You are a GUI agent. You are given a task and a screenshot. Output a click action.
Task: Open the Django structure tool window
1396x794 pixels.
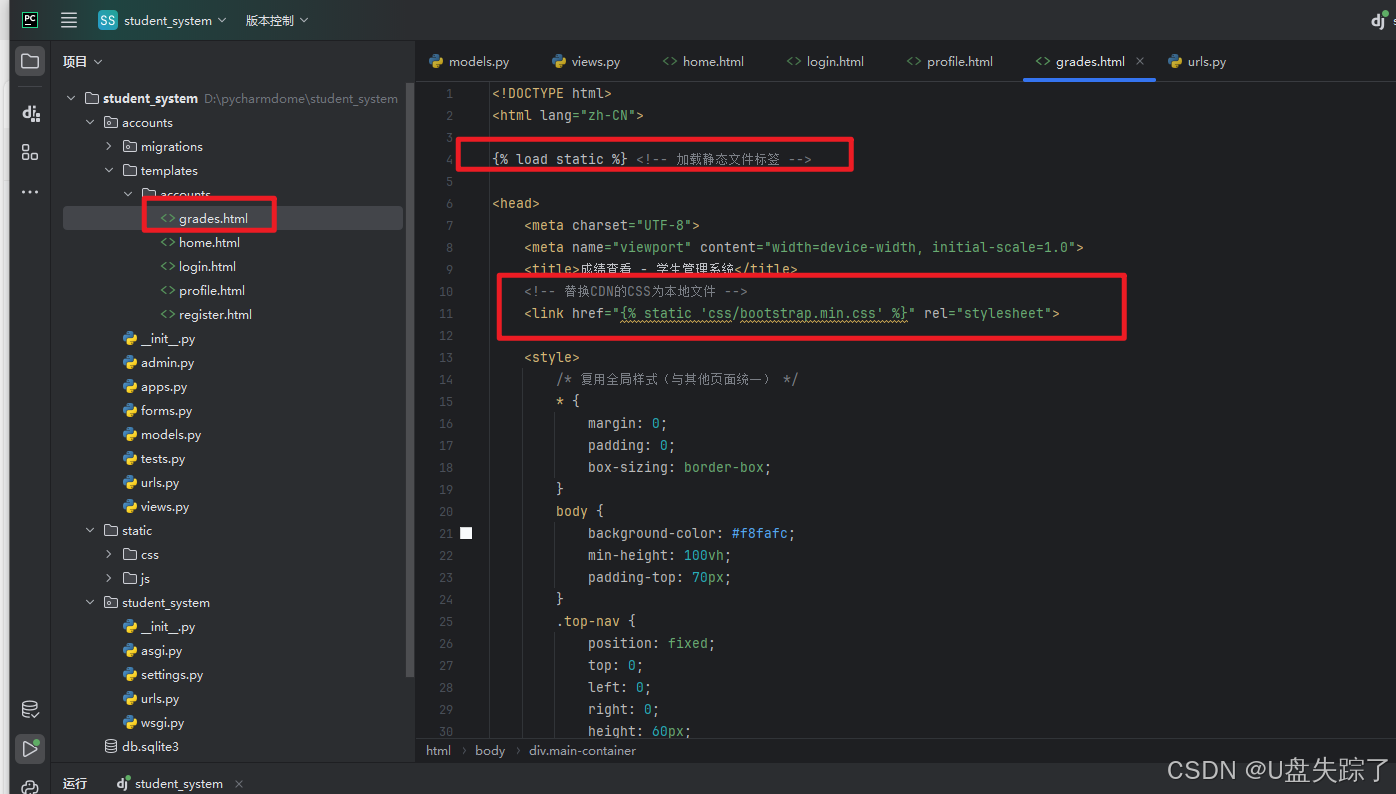30,113
